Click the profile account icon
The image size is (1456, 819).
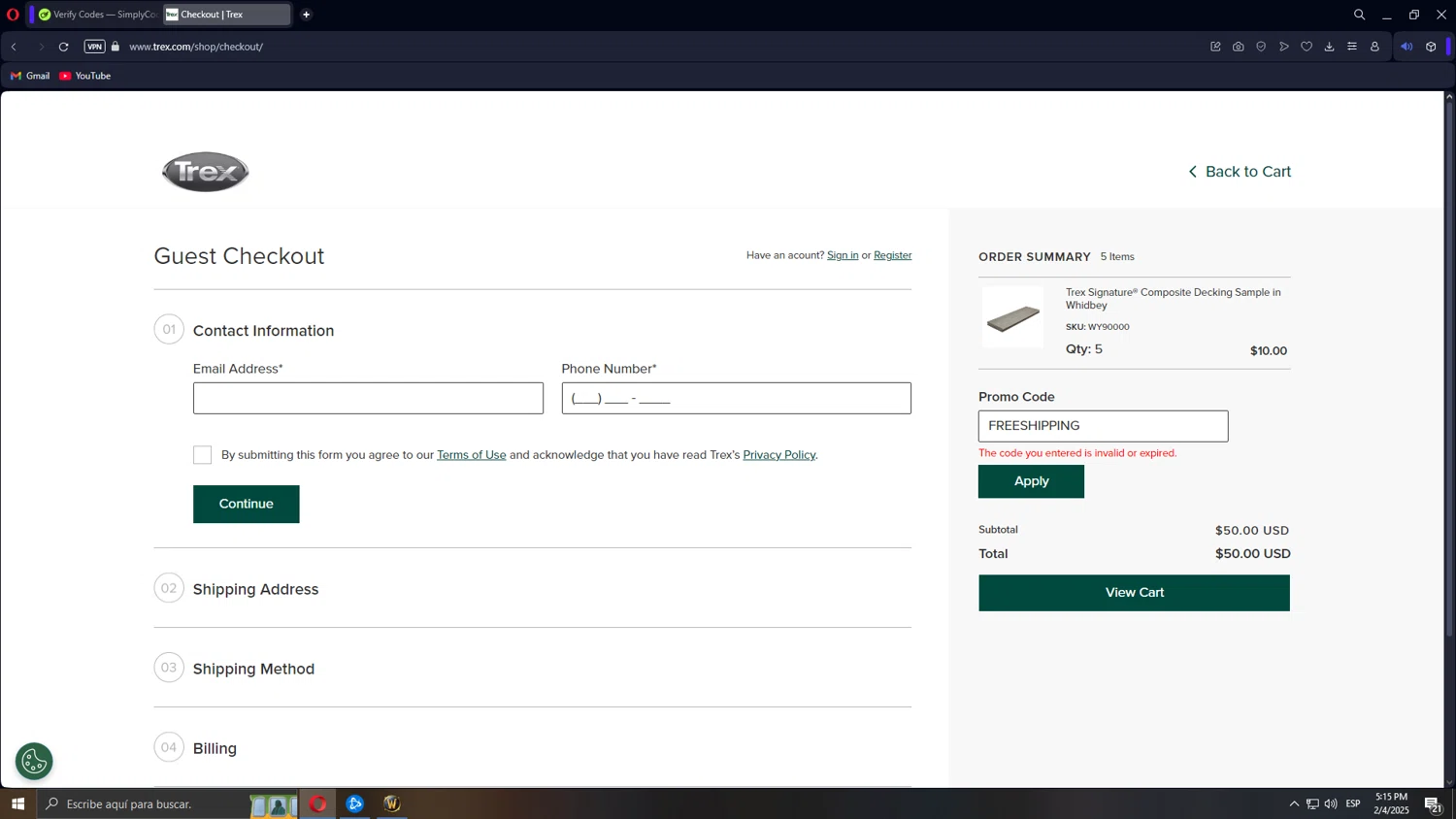point(1374,47)
